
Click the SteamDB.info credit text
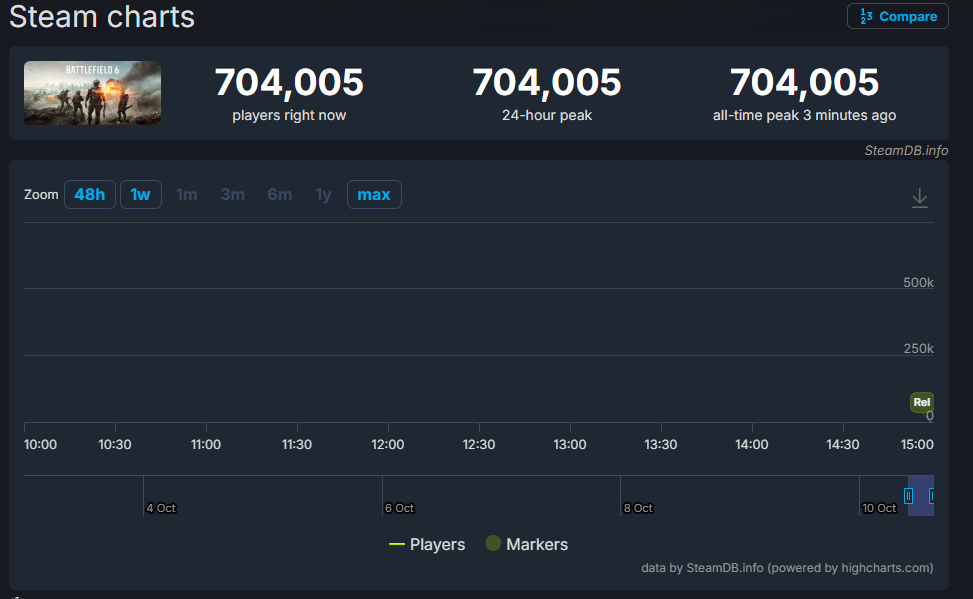click(906, 150)
